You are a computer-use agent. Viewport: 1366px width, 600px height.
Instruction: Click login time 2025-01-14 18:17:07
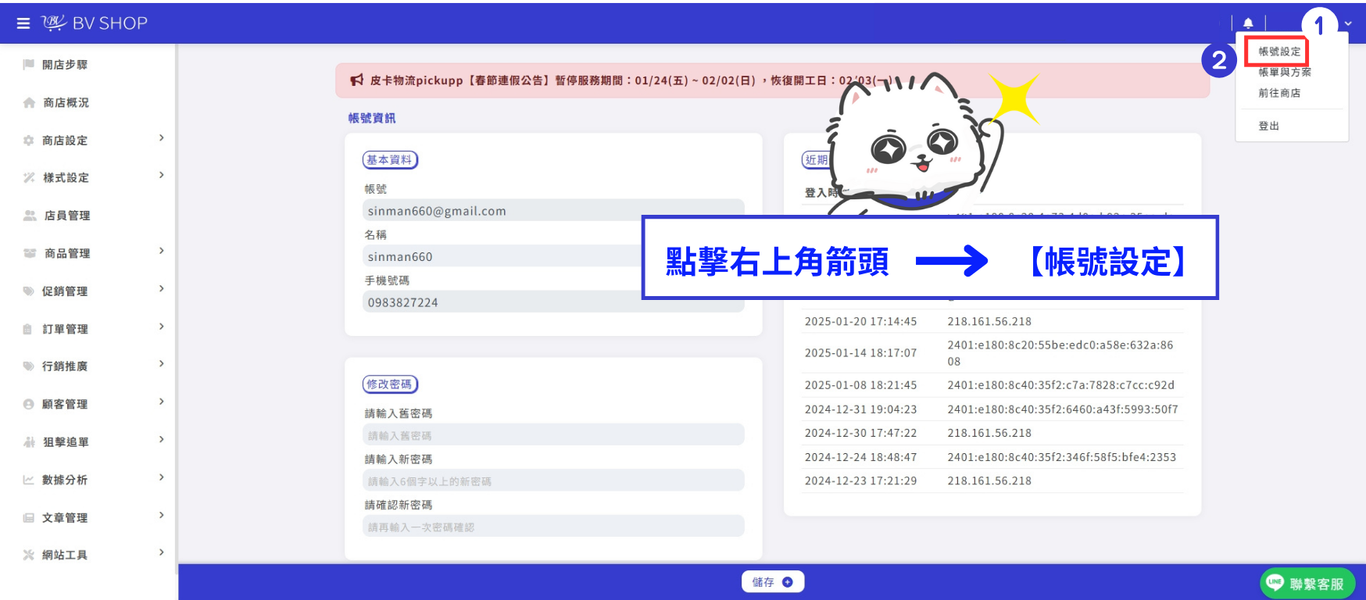coord(861,353)
